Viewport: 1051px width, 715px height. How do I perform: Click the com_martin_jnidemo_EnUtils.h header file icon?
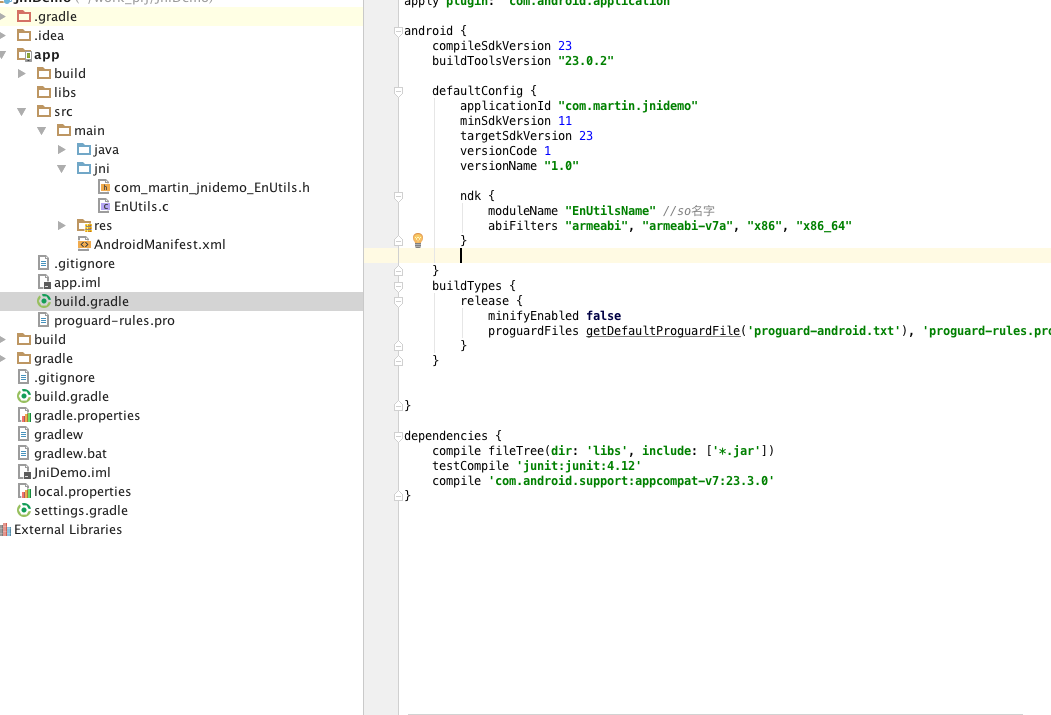(x=104, y=187)
